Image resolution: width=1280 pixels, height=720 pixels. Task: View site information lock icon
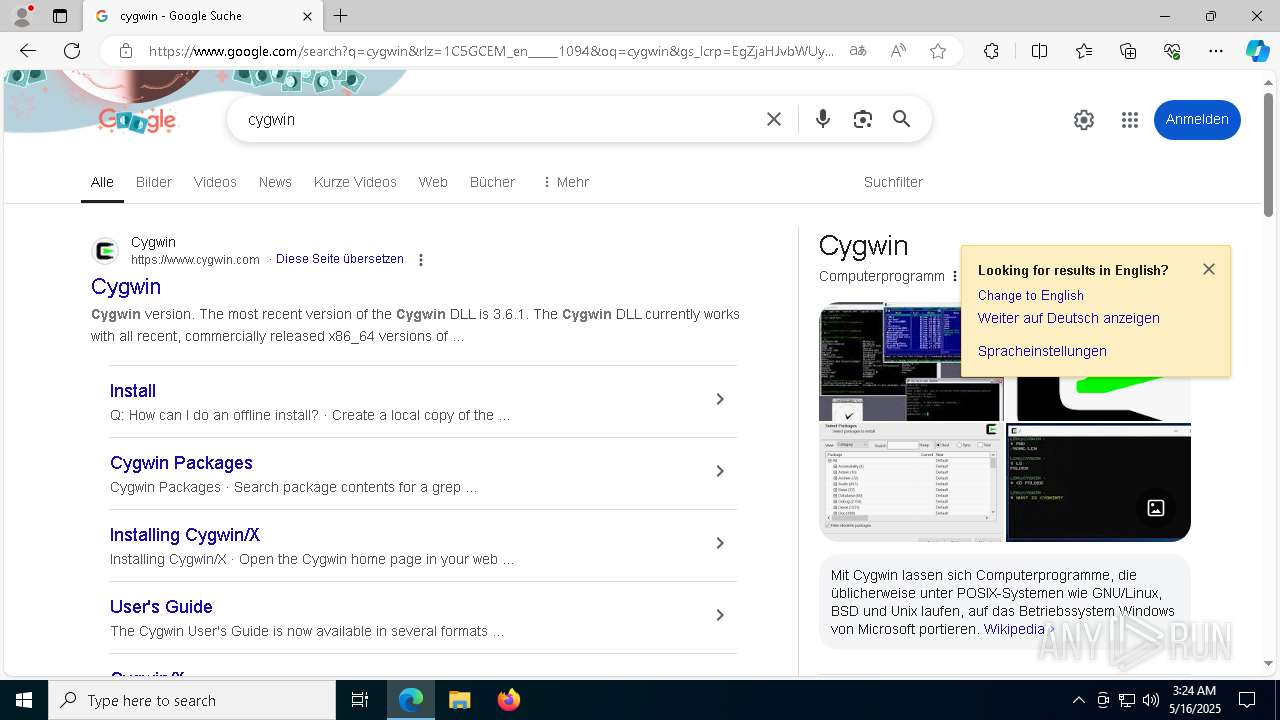click(x=126, y=51)
